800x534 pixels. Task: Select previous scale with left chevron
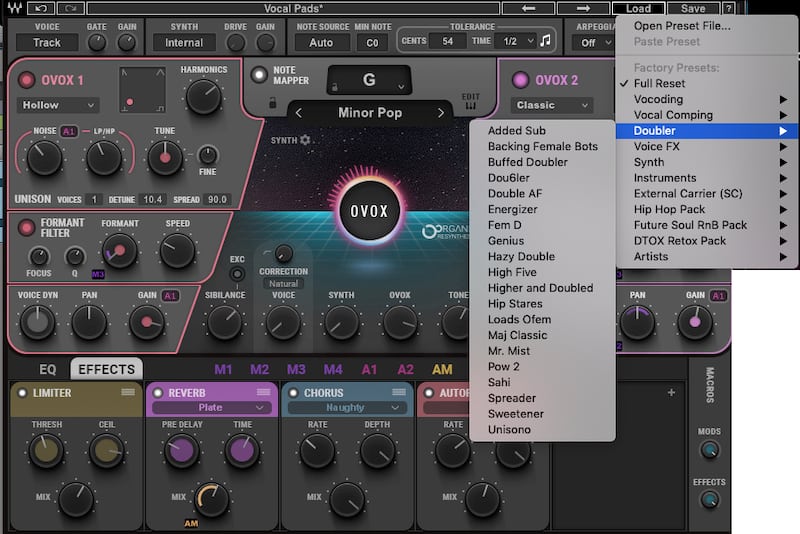299,113
